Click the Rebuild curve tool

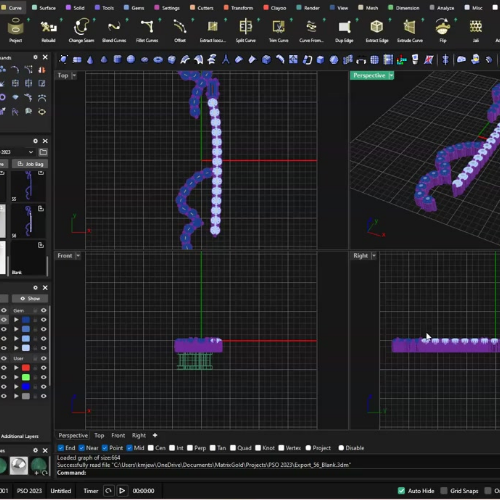pyautogui.click(x=49, y=30)
